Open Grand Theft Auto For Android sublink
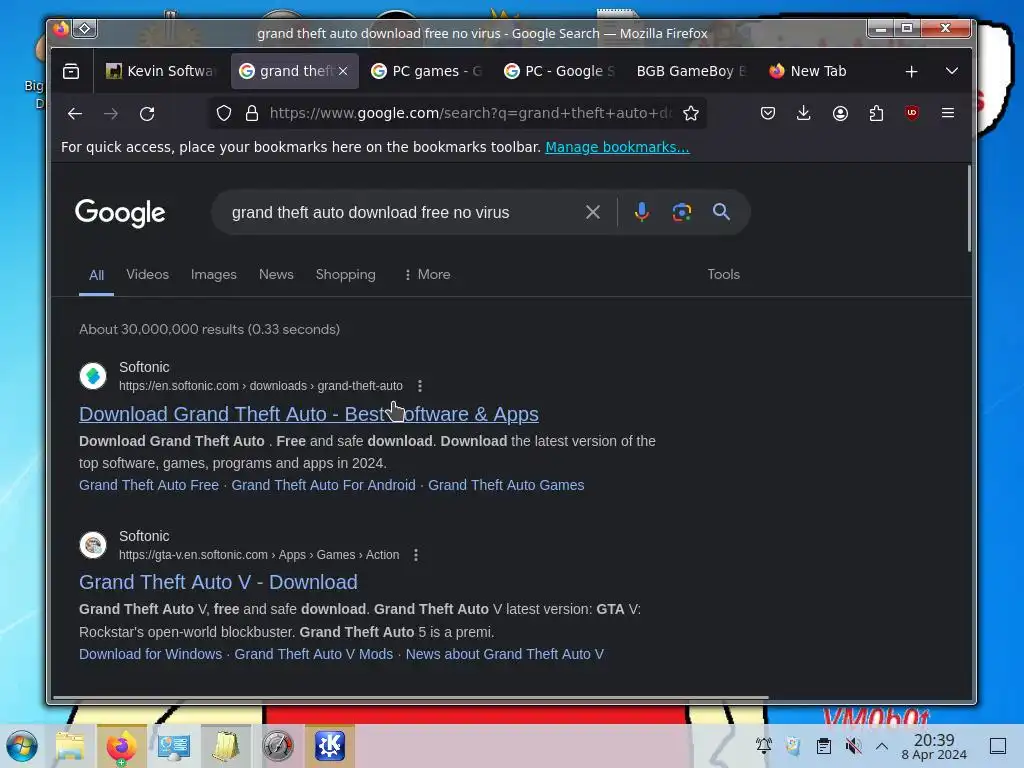 323,486
